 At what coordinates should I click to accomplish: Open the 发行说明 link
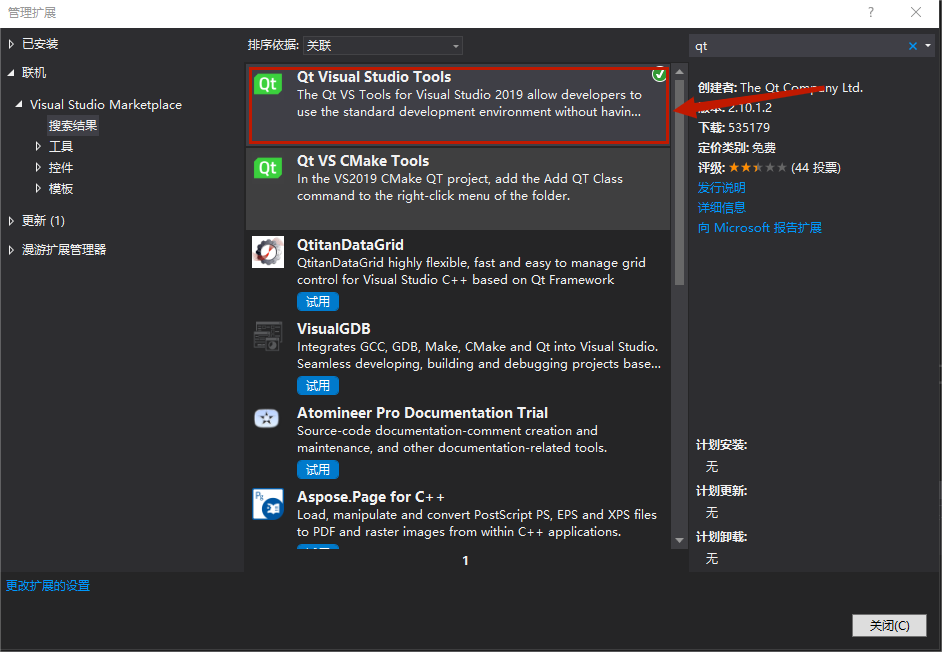[721, 187]
